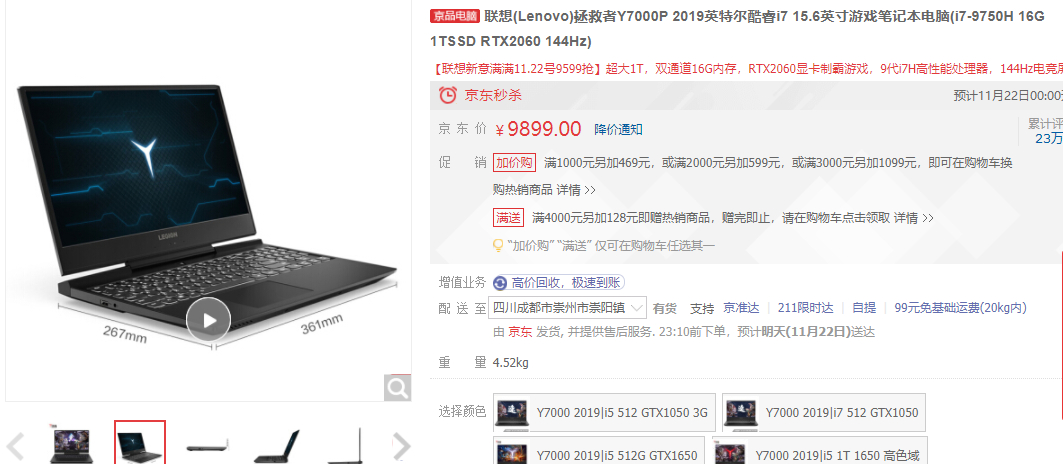Select first thumbnail of laptop front view
1063x464 pixels.
pos(71,444)
